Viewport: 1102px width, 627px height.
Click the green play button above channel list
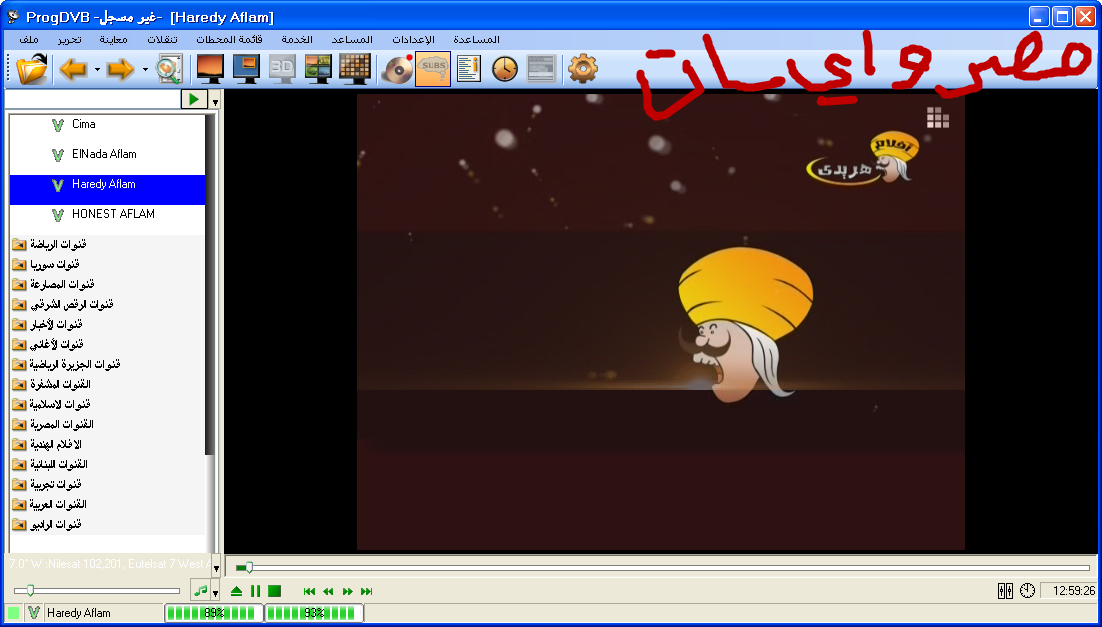(194, 100)
